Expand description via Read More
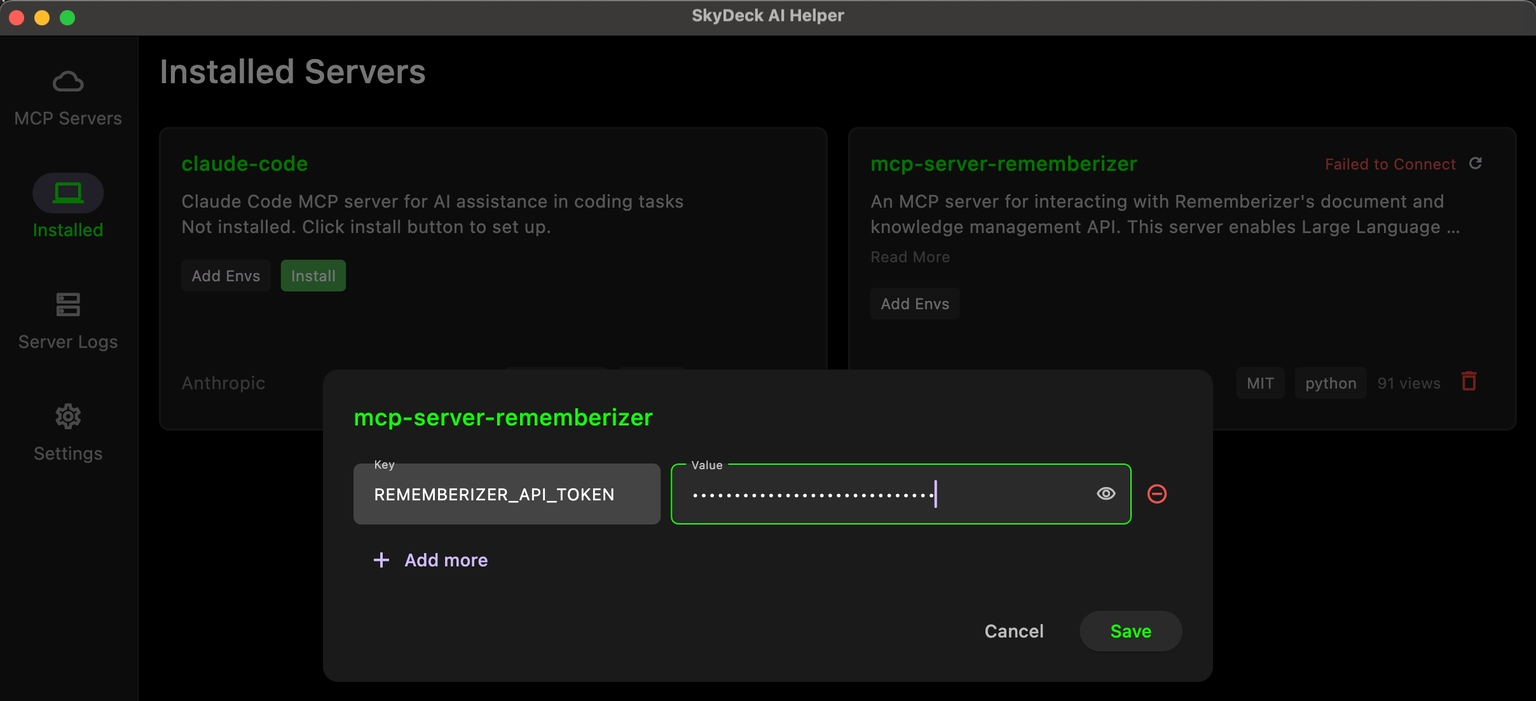The height and width of the screenshot is (701, 1536). click(x=910, y=257)
